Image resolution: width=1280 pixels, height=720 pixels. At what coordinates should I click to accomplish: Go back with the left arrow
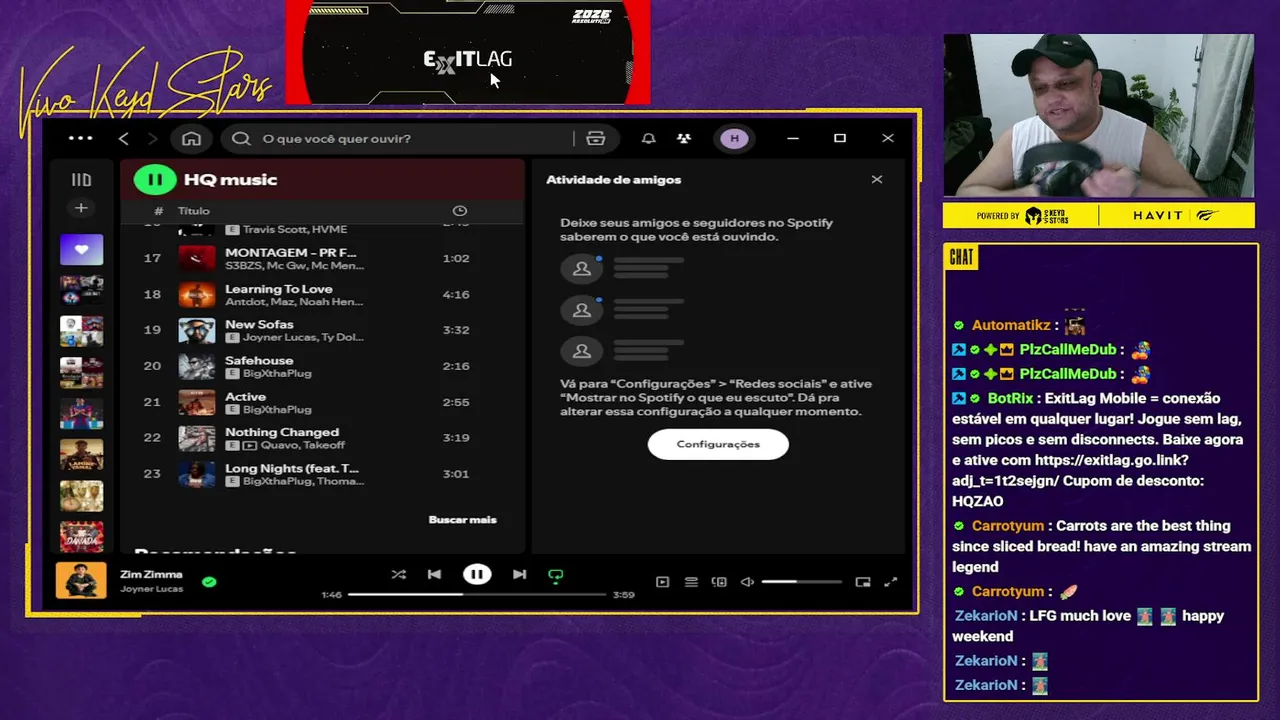pyautogui.click(x=123, y=138)
